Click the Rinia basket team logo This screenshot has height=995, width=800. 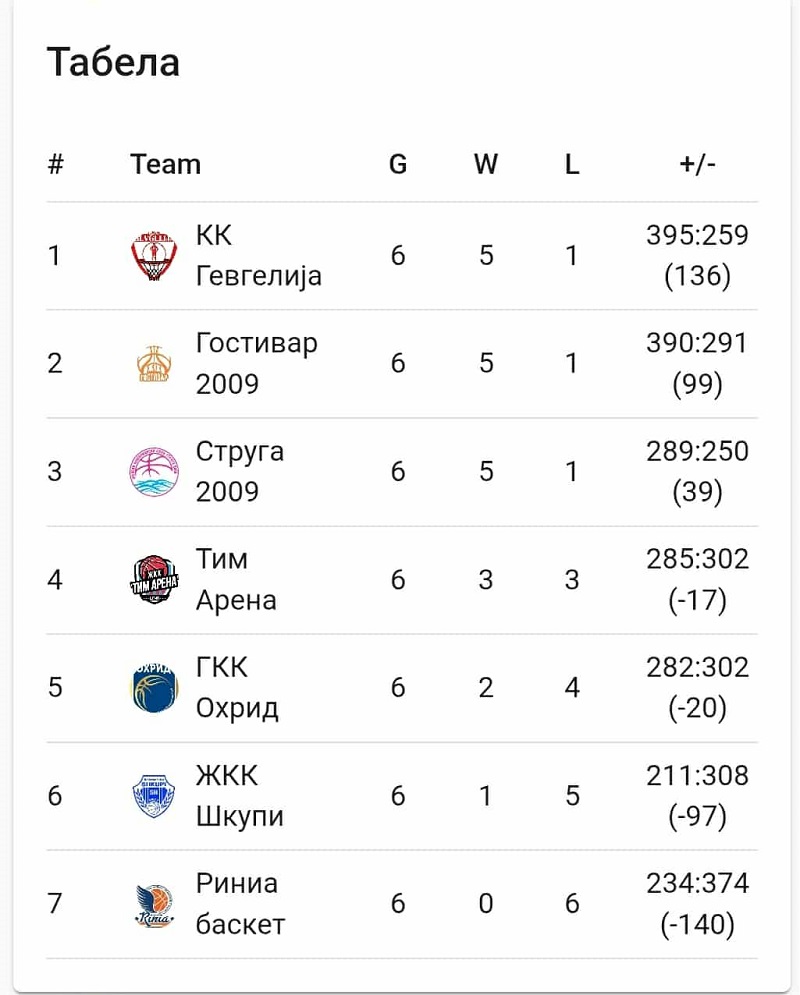click(154, 904)
